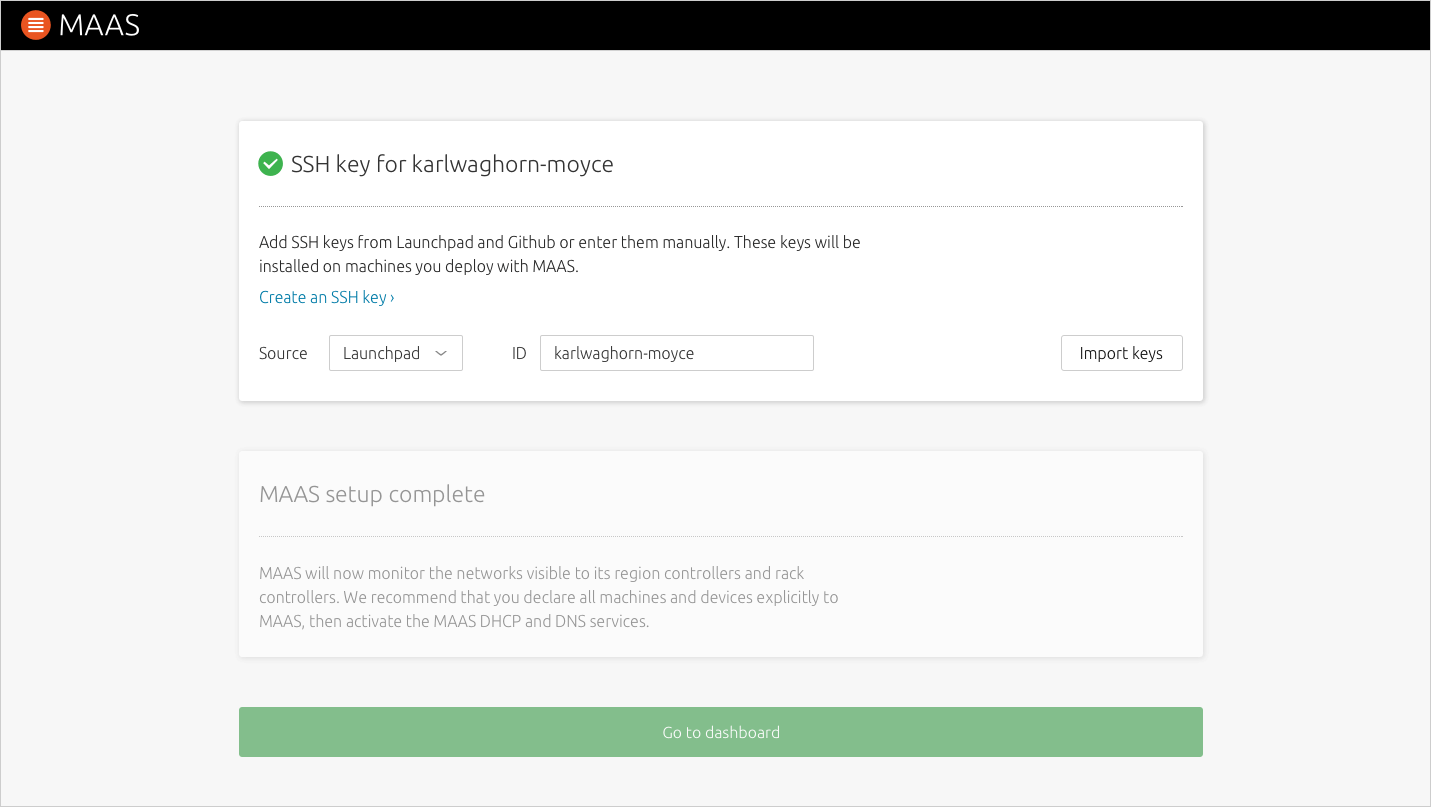1431x807 pixels.
Task: Open the Create an SSH key link
Action: click(x=326, y=297)
